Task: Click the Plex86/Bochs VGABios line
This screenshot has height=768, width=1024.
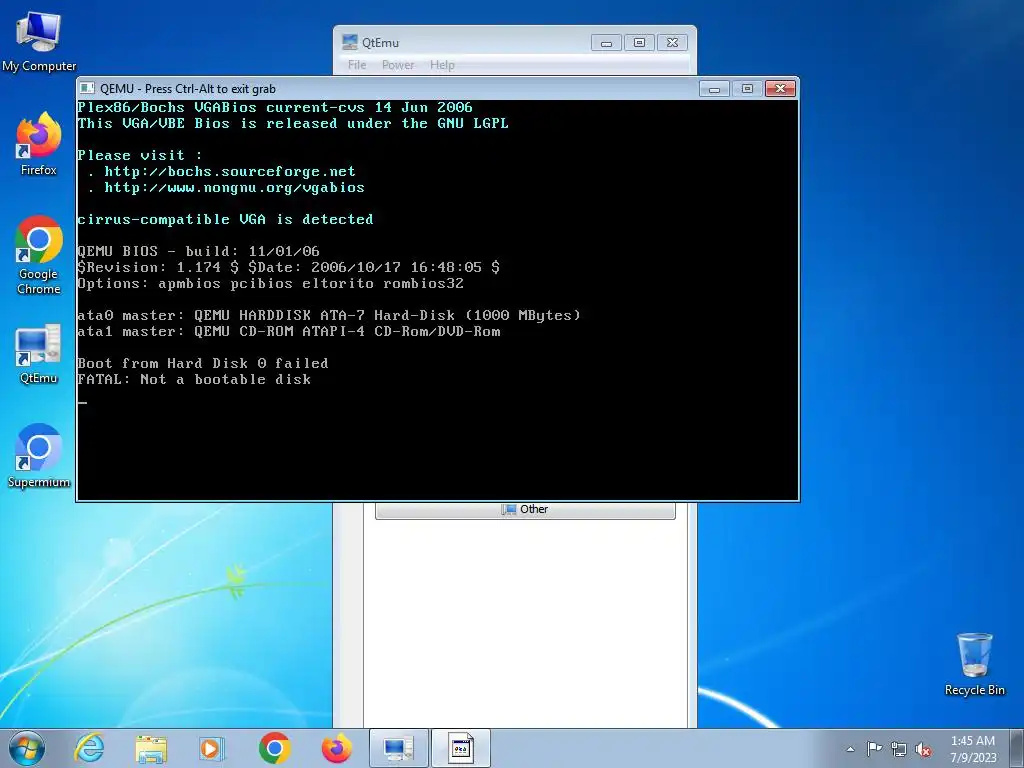Action: tap(275, 107)
